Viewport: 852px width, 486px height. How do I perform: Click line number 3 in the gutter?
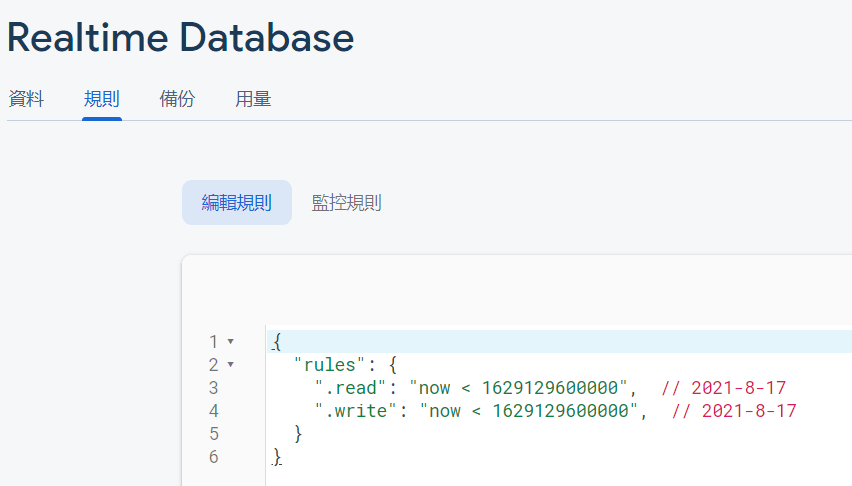pyautogui.click(x=213, y=388)
